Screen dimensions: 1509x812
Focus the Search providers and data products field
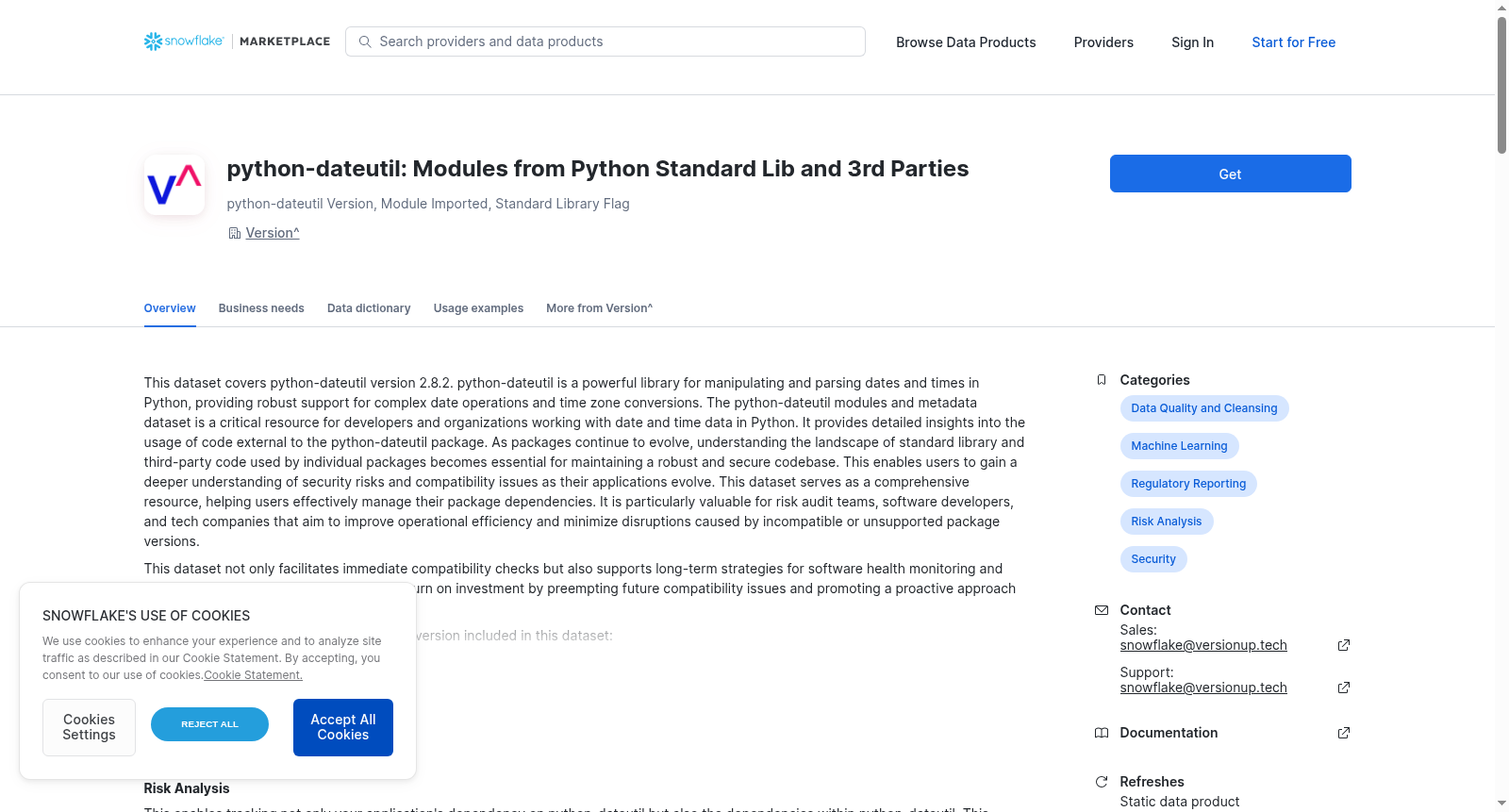click(605, 41)
